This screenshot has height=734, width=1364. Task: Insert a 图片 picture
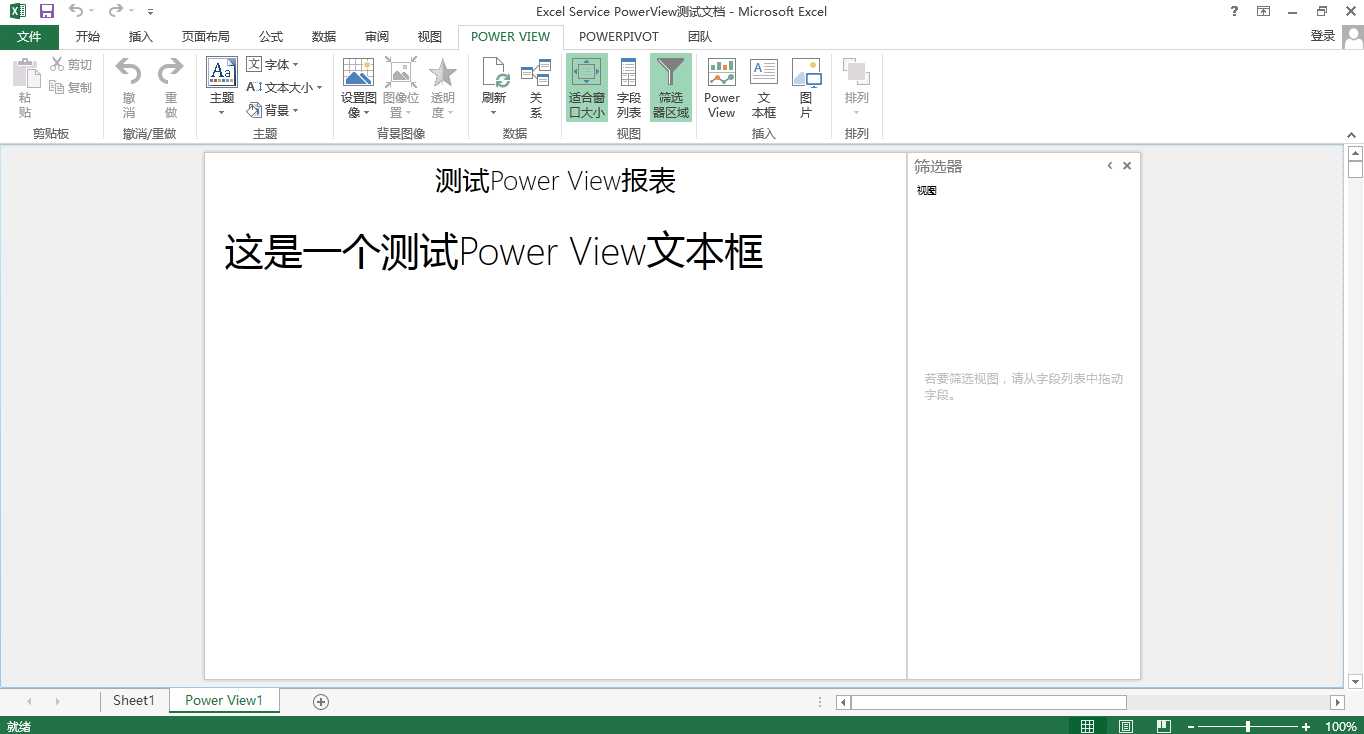pos(806,87)
